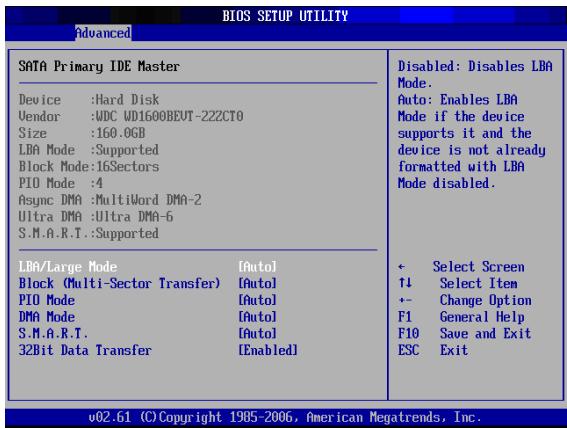Open the Advanced tab
Viewport: 567px width, 428px height.
coord(103,33)
